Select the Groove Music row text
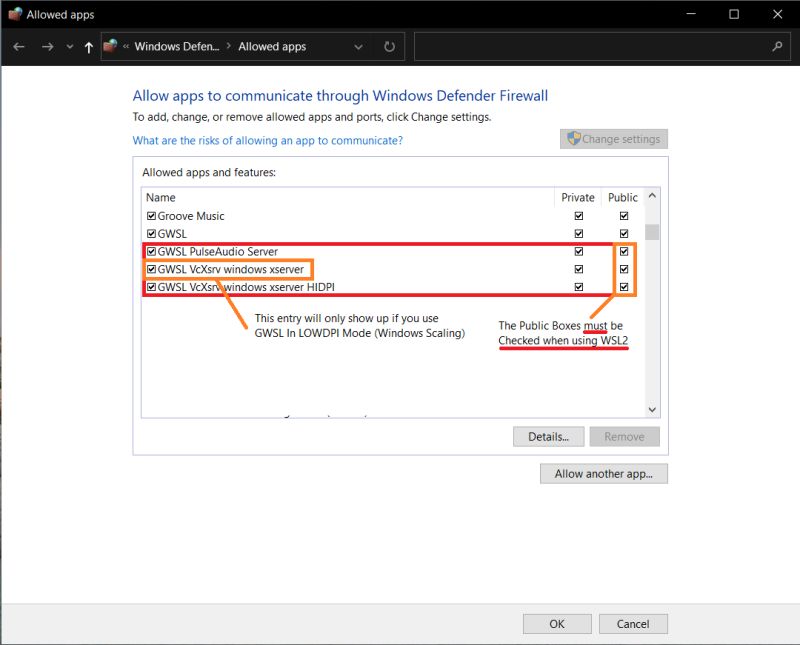This screenshot has width=800, height=645. tap(191, 216)
